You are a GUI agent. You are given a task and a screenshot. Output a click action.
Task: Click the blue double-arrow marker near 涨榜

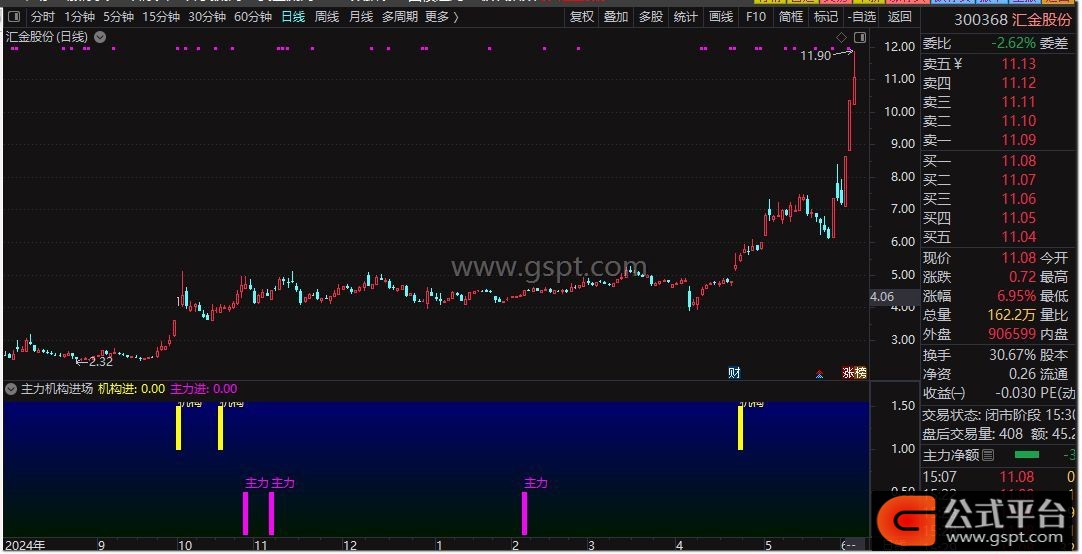point(820,374)
